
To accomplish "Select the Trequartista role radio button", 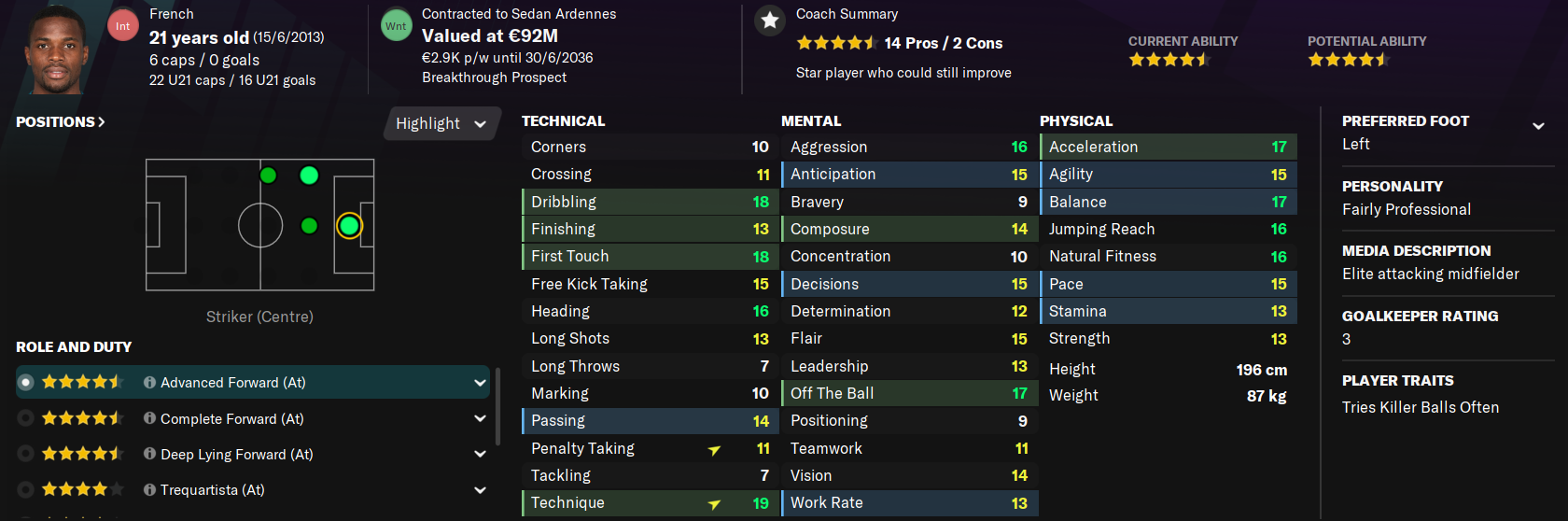I will click(x=26, y=489).
